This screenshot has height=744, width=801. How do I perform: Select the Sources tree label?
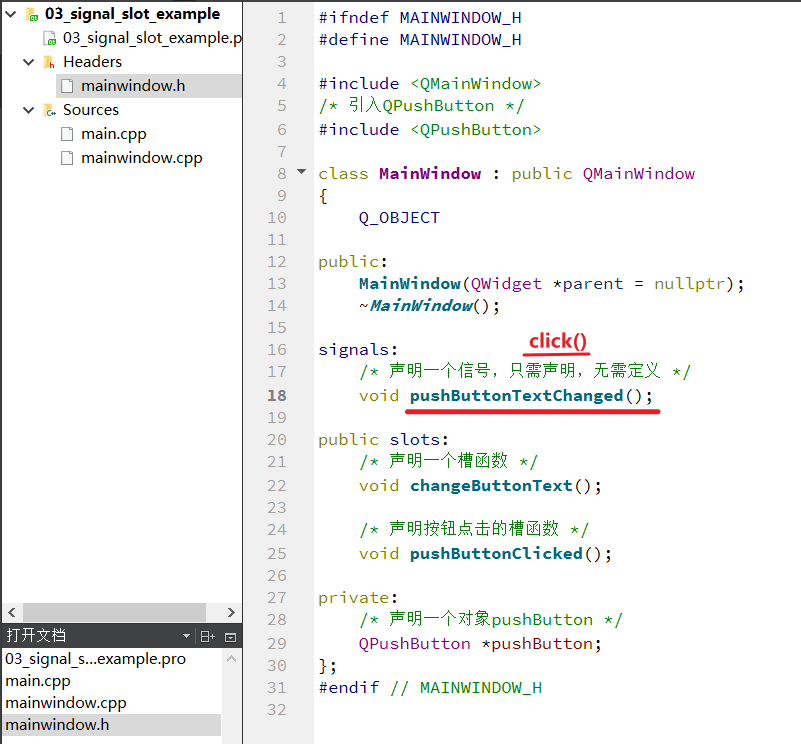point(90,110)
